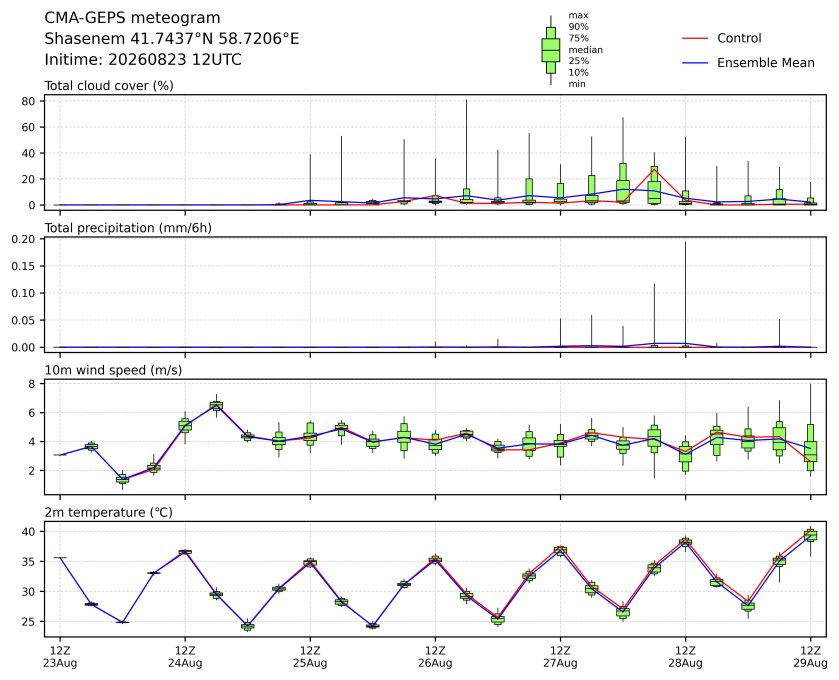Click the '35' tick on temperature axis
This screenshot has width=839, height=680.
pyautogui.click(x=28, y=562)
